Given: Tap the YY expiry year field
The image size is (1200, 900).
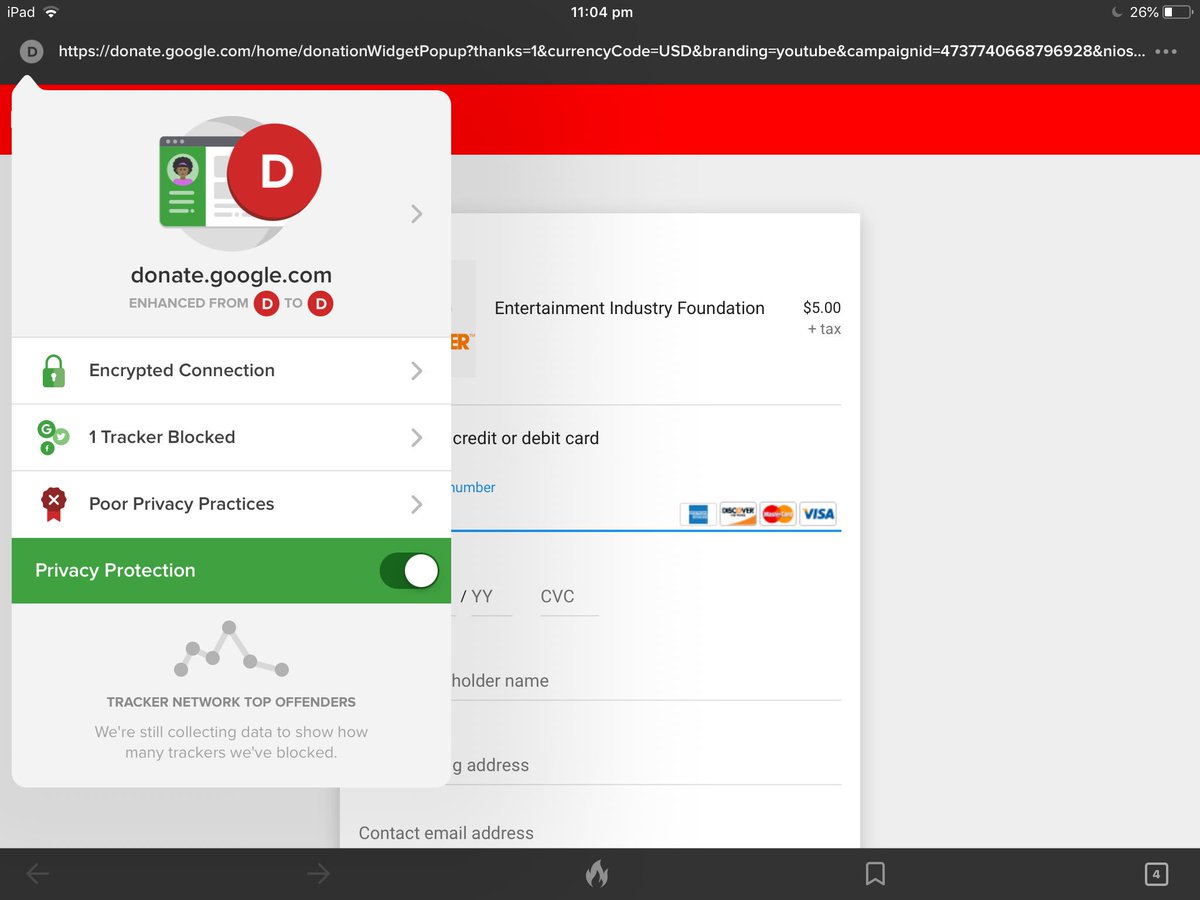Looking at the screenshot, I should 491,597.
